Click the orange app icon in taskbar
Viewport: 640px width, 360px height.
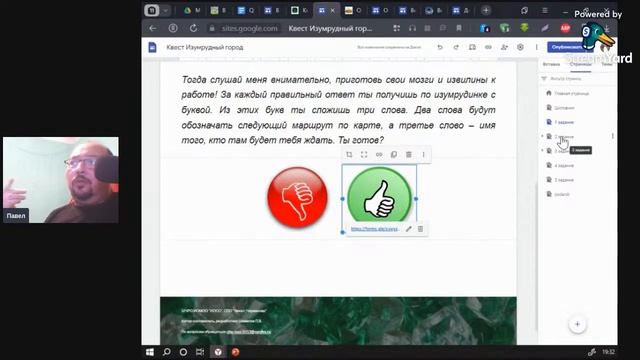236,352
